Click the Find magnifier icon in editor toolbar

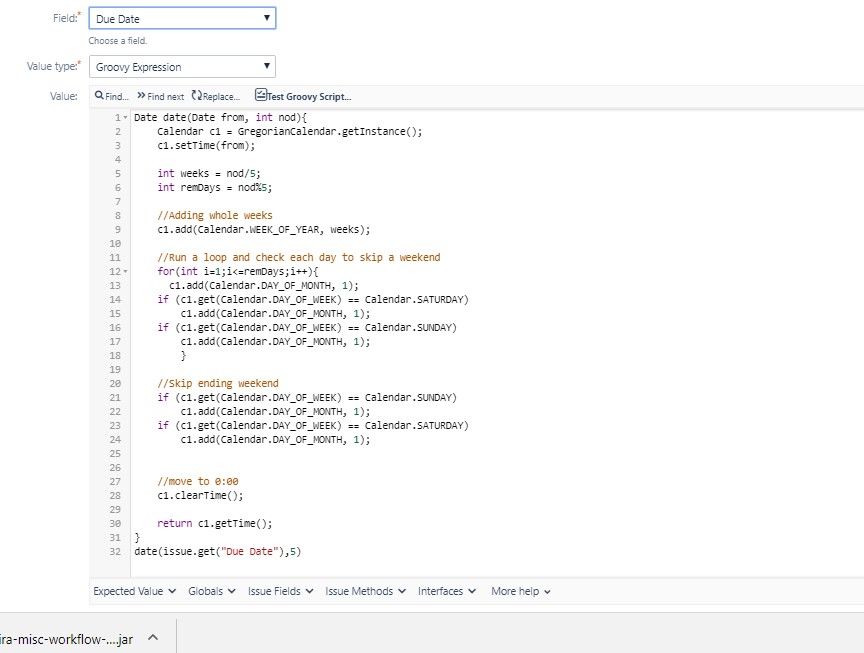tap(99, 96)
